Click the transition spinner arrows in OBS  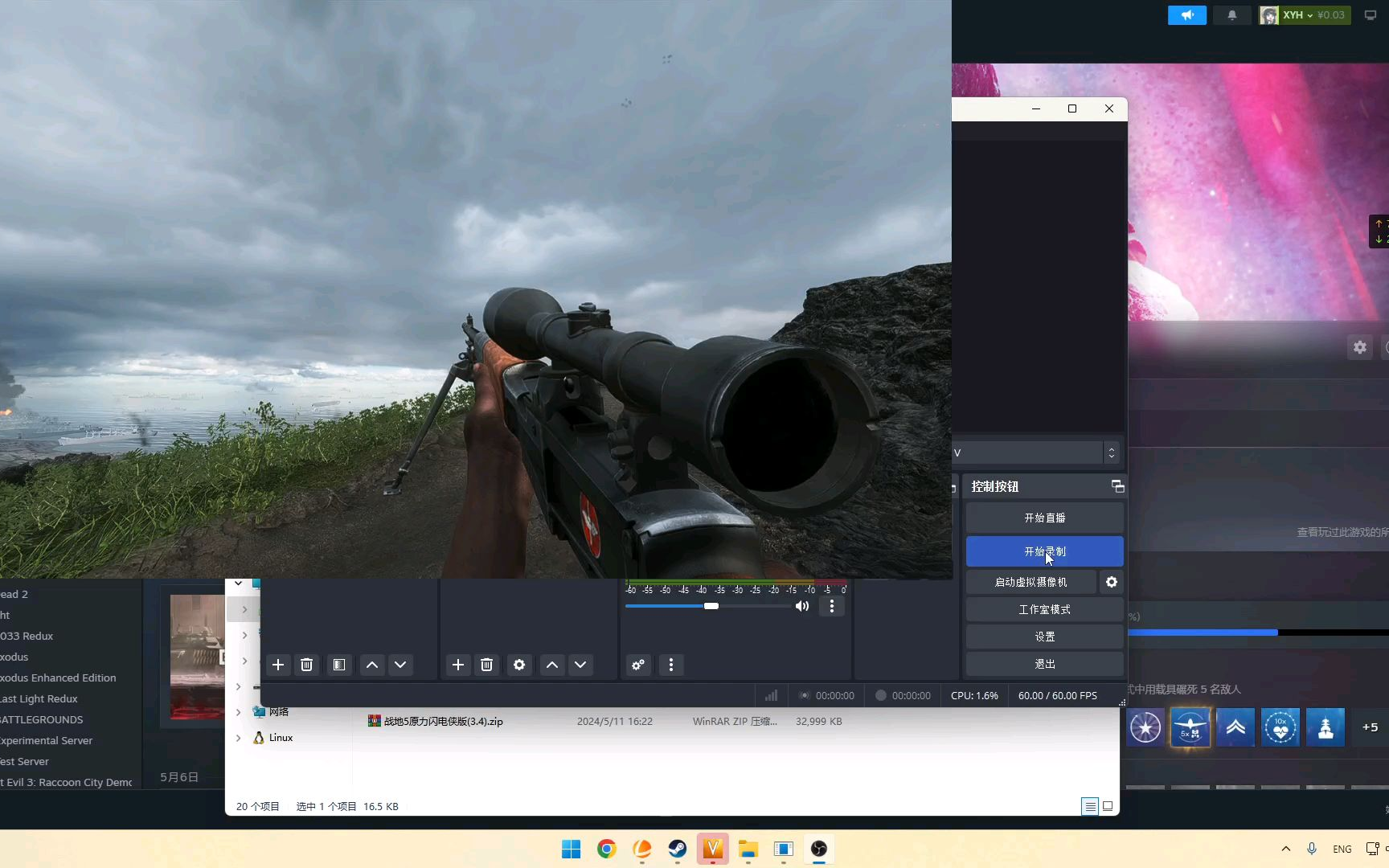tap(1112, 452)
